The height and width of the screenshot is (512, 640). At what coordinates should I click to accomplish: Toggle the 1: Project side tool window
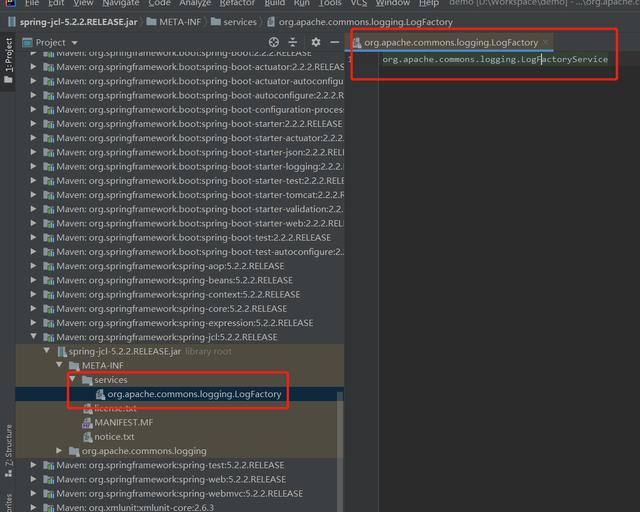pyautogui.click(x=8, y=60)
